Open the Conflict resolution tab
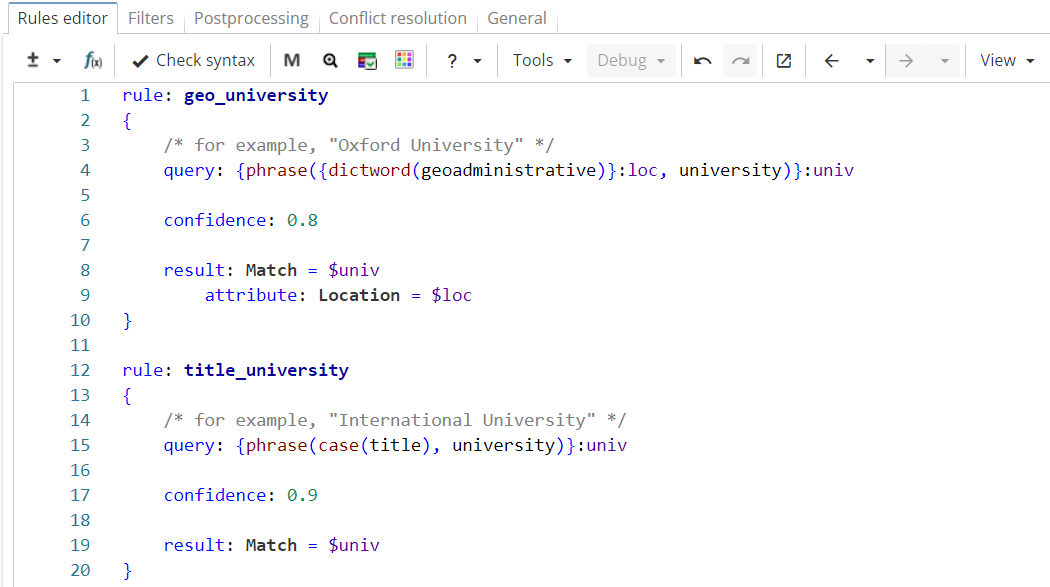 tap(397, 18)
